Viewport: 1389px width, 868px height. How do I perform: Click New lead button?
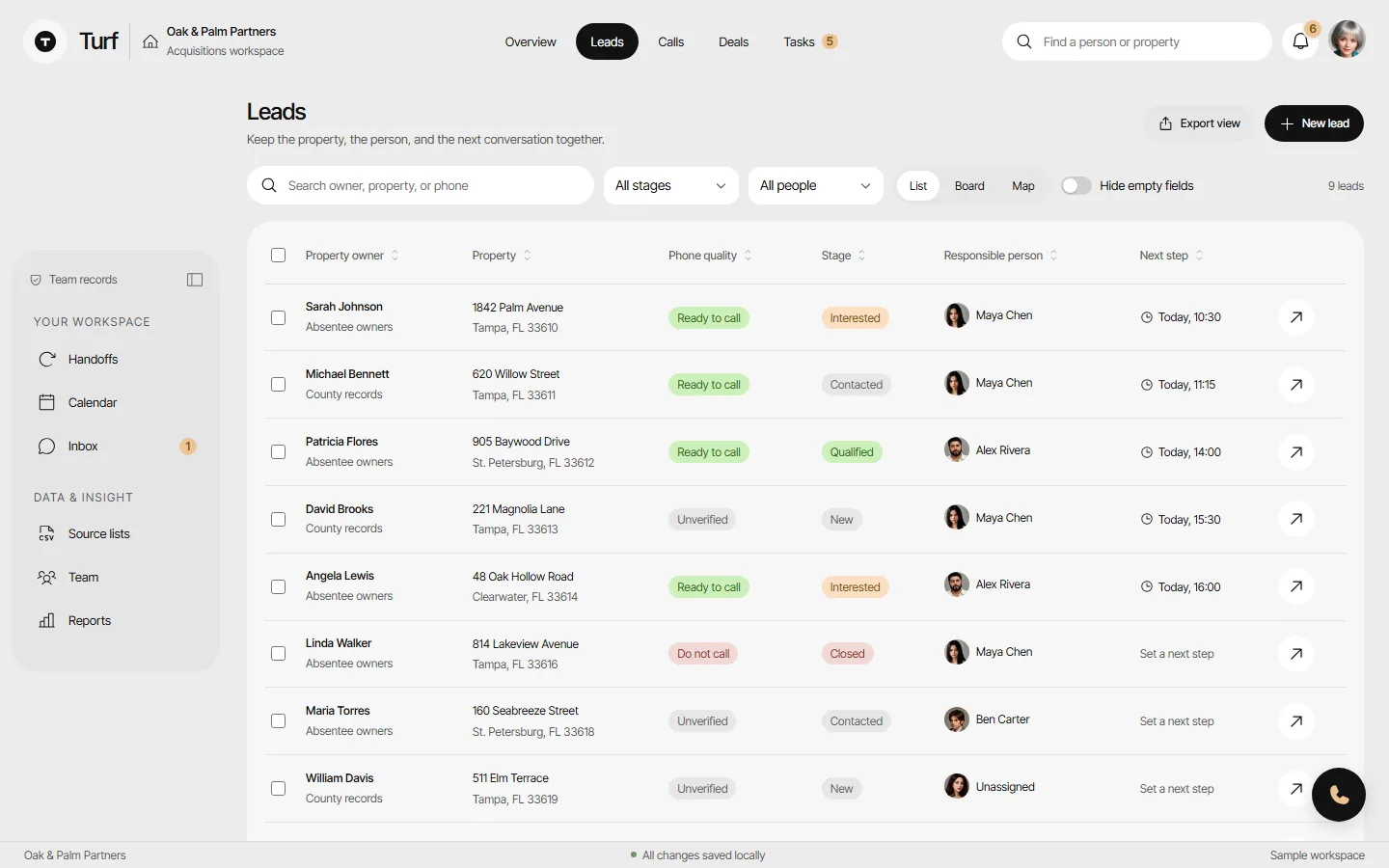tap(1314, 123)
